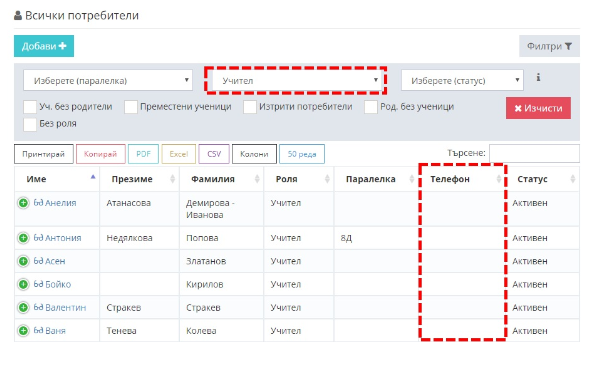Screen dimensions: 605x378
Task: Click the info icon beside status dropdown
Action: tap(538, 78)
